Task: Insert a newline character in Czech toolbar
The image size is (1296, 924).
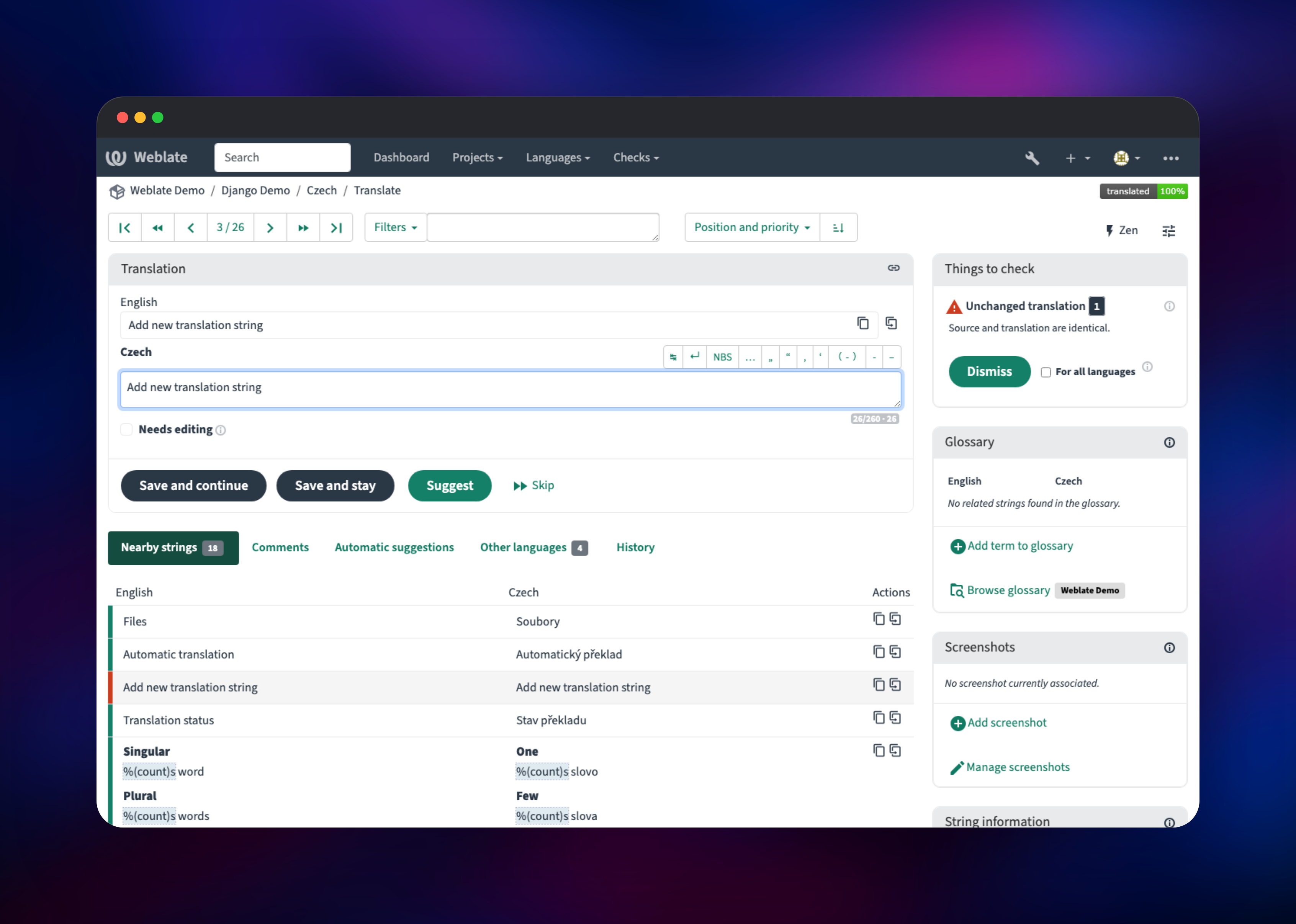Action: coord(695,357)
